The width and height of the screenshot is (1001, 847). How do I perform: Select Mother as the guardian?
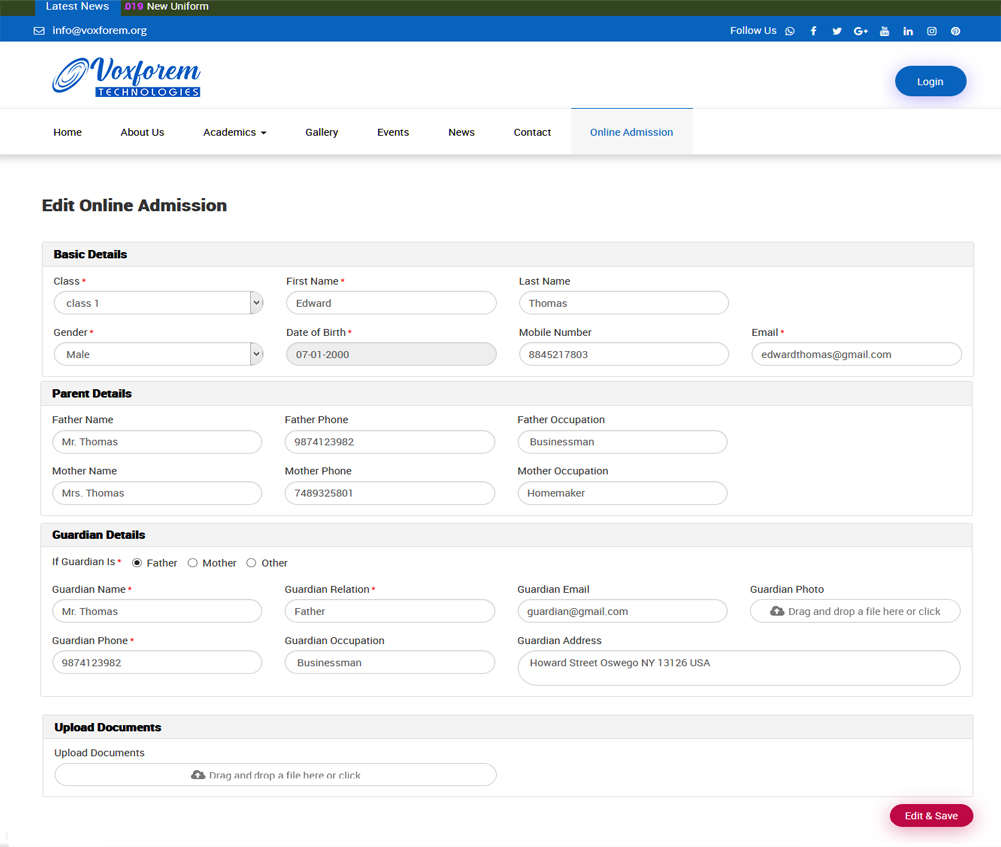tap(193, 563)
